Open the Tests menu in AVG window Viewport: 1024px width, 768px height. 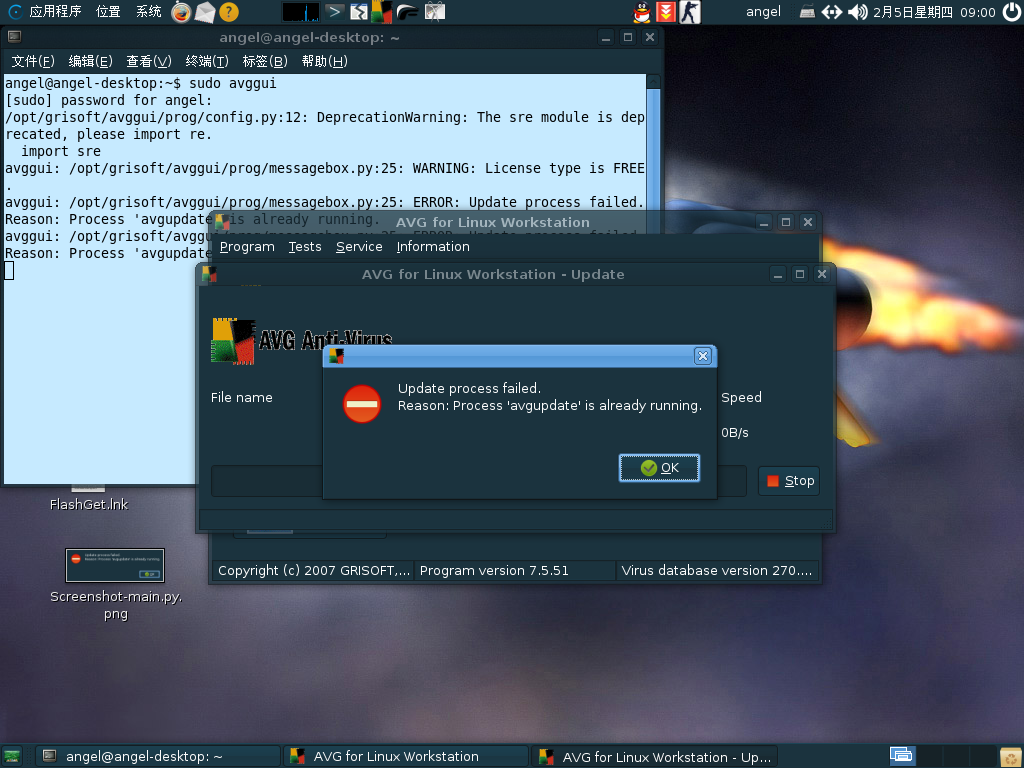tap(305, 246)
